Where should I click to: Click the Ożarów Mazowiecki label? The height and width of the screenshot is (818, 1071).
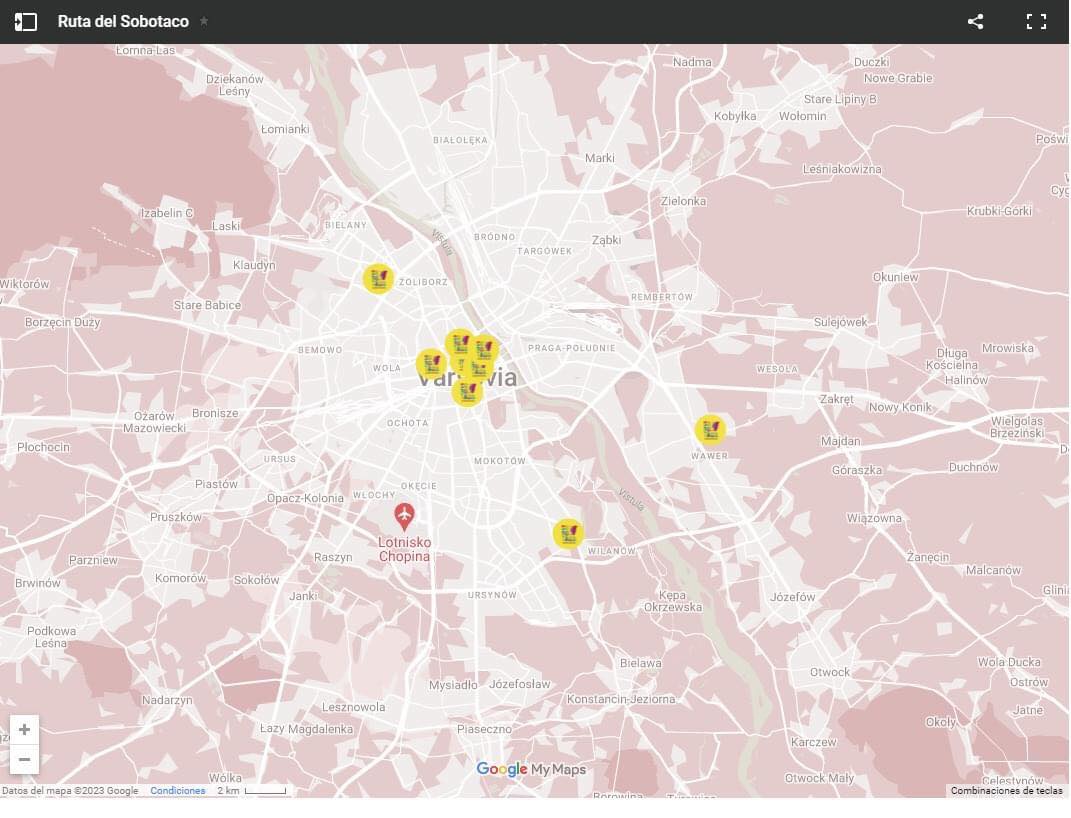click(154, 422)
